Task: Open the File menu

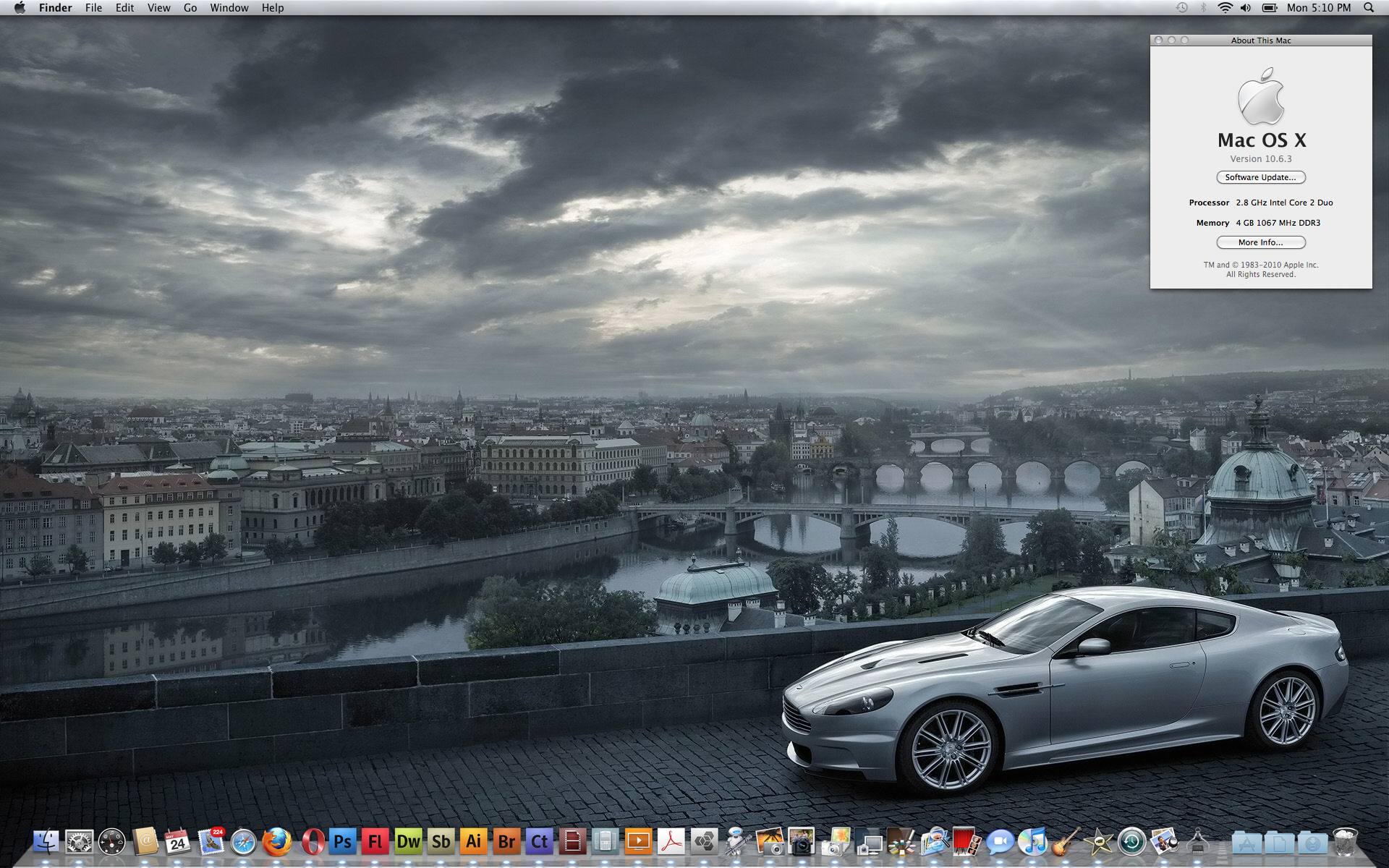Action: 93,8
